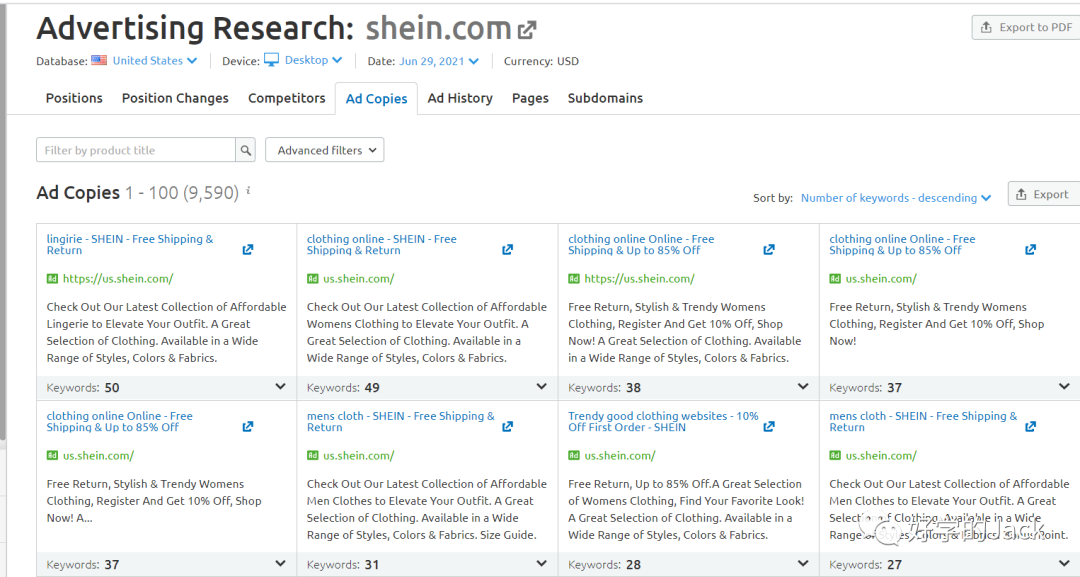Open external link icon for 31-keyword mens cloth ad
The height and width of the screenshot is (577, 1080).
coord(508,426)
